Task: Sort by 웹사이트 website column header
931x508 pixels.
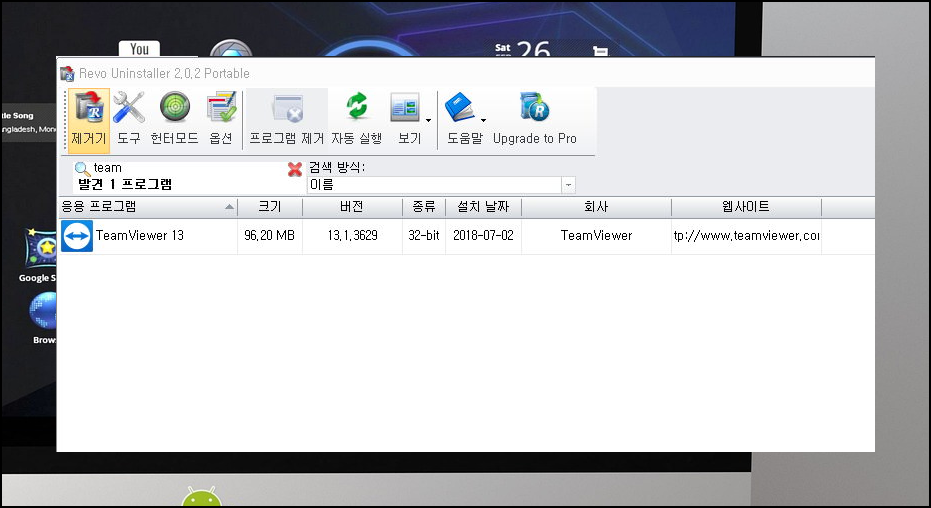Action: [746, 207]
